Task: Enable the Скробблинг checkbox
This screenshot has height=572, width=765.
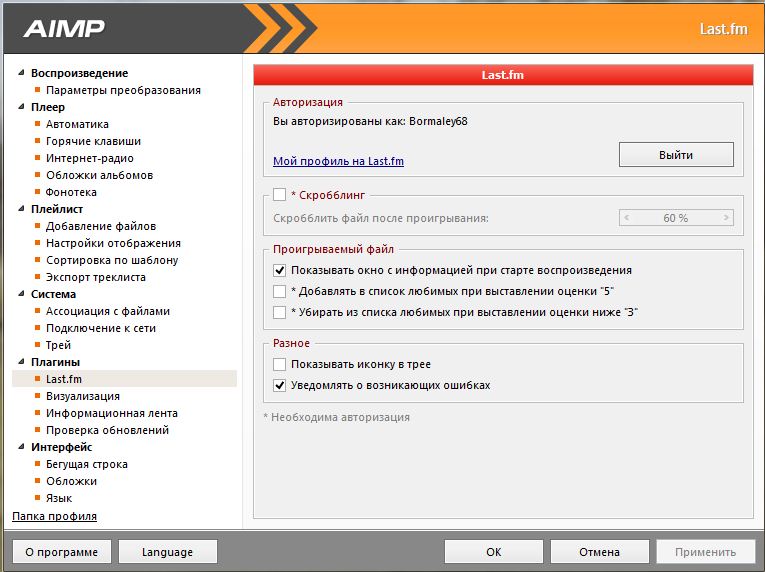Action: (280, 195)
